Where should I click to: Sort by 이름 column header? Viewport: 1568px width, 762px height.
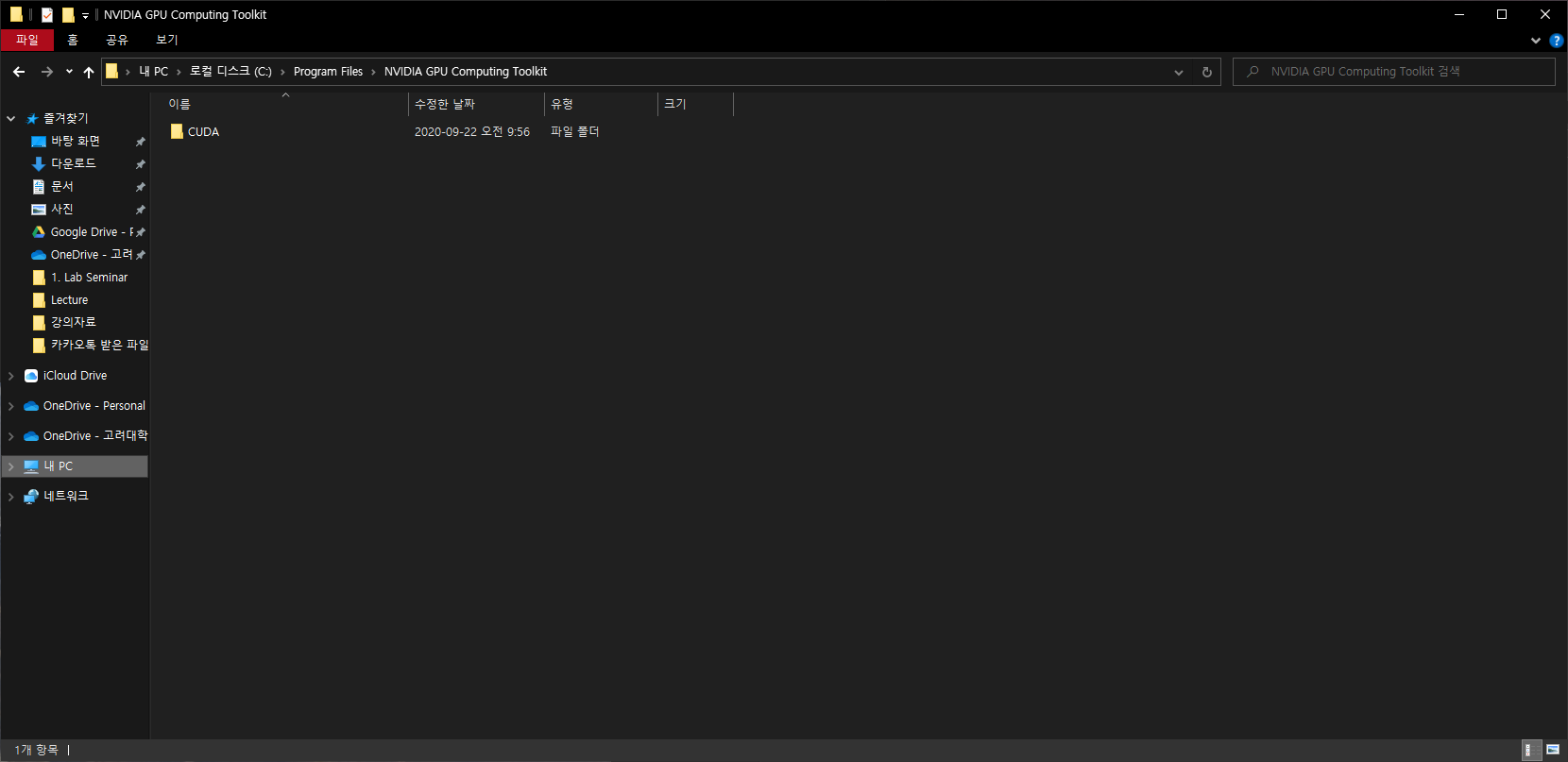286,104
